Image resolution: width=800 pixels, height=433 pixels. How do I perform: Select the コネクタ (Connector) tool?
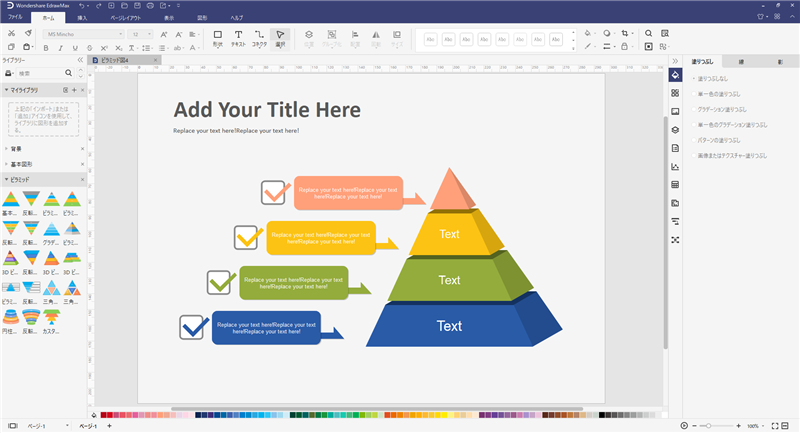pos(259,38)
